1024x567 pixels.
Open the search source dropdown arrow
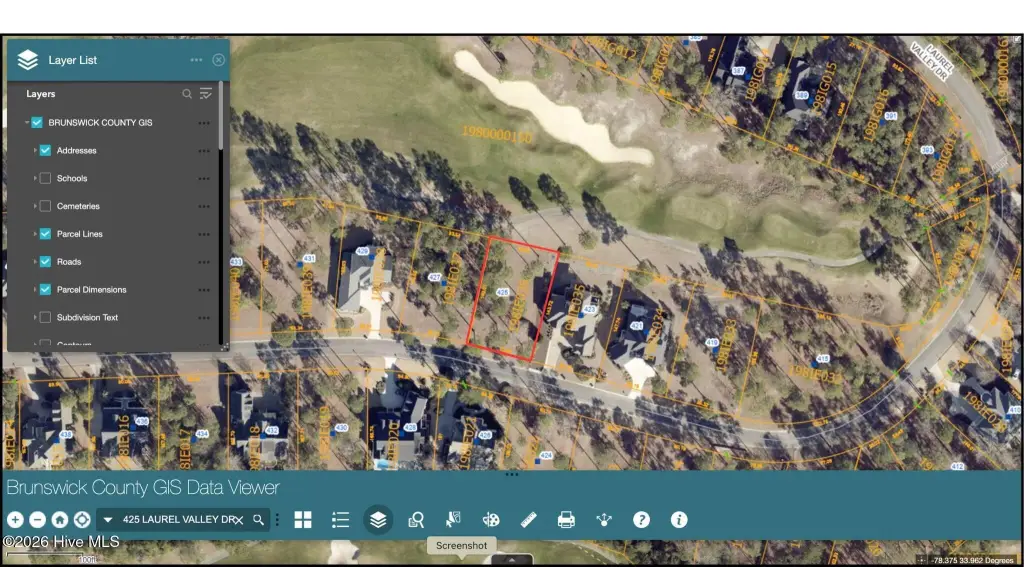coord(108,520)
